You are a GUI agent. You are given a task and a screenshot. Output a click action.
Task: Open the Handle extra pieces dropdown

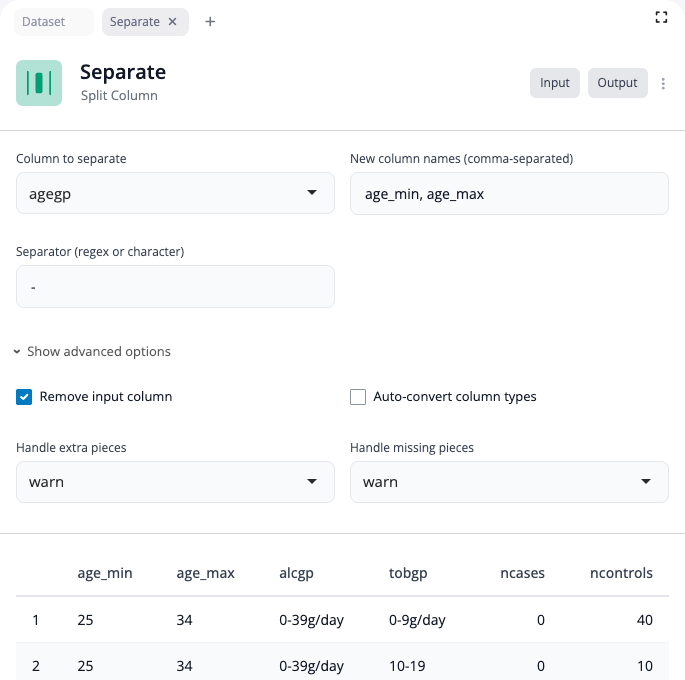pos(175,482)
